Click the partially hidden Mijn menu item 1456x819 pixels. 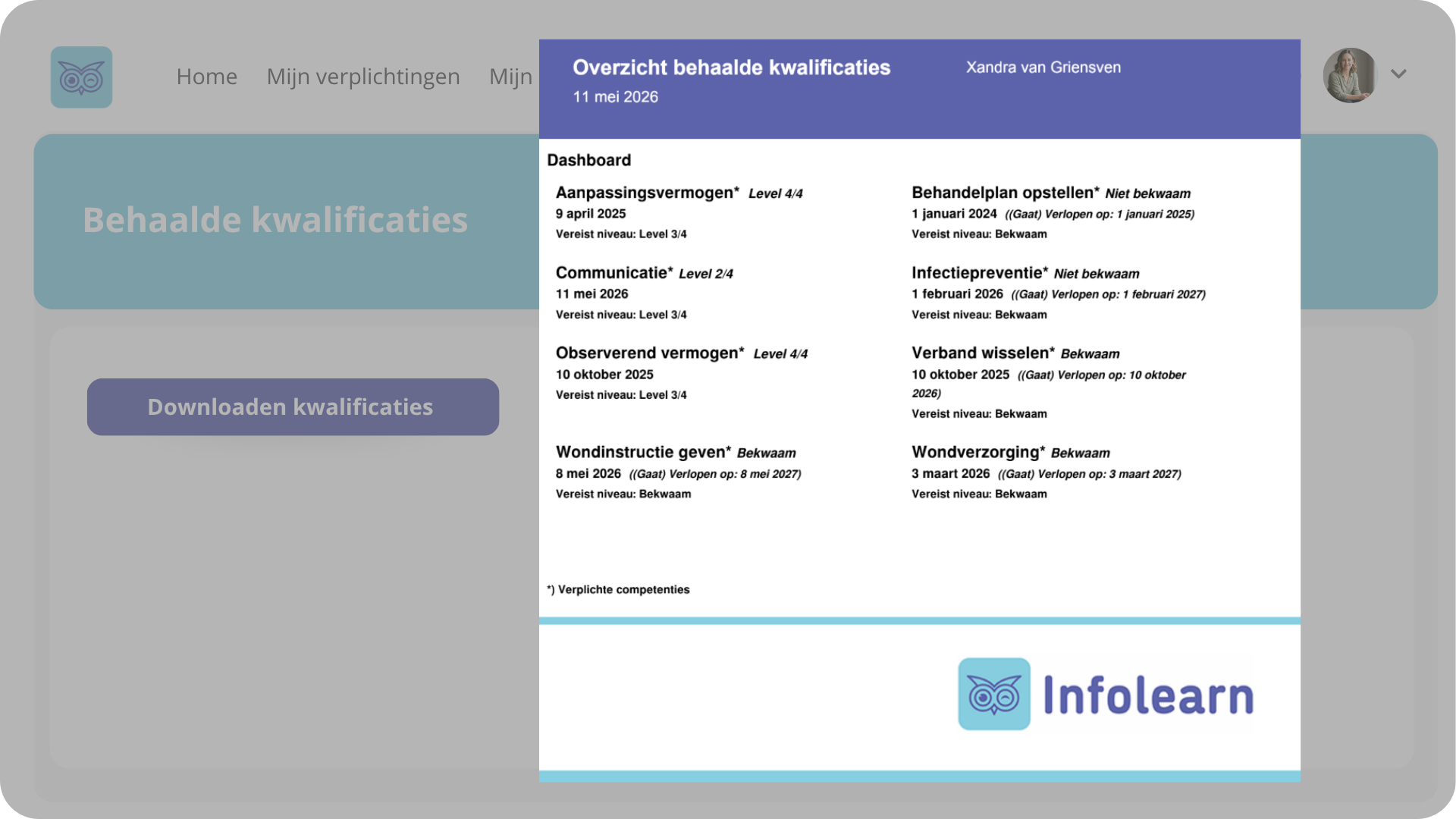pyautogui.click(x=511, y=77)
